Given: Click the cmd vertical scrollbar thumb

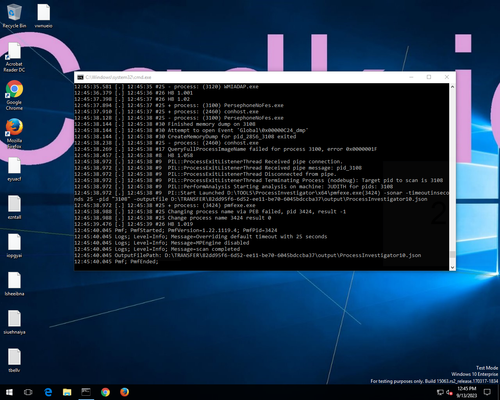Looking at the screenshot, I should 452,254.
